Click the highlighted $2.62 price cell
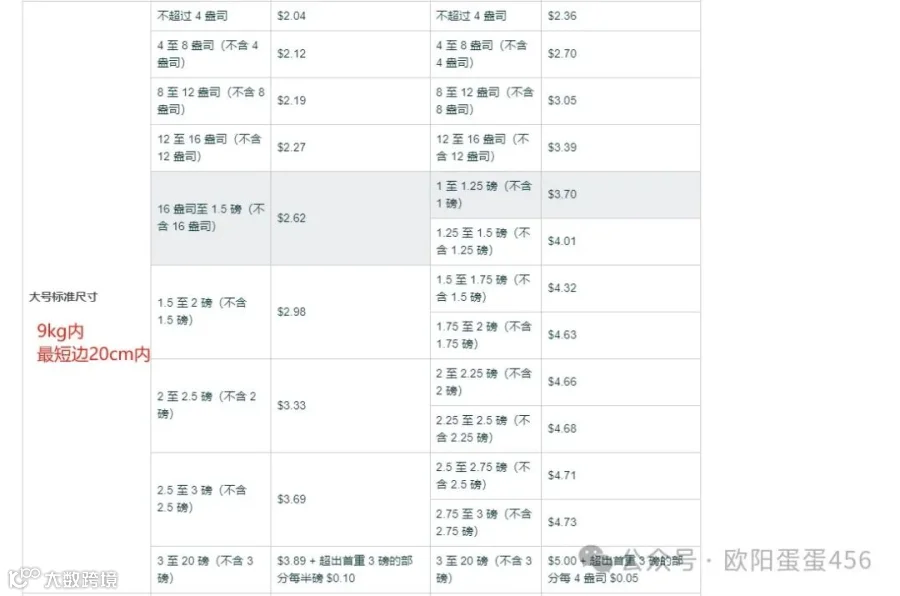The height and width of the screenshot is (596, 900). pyautogui.click(x=350, y=218)
